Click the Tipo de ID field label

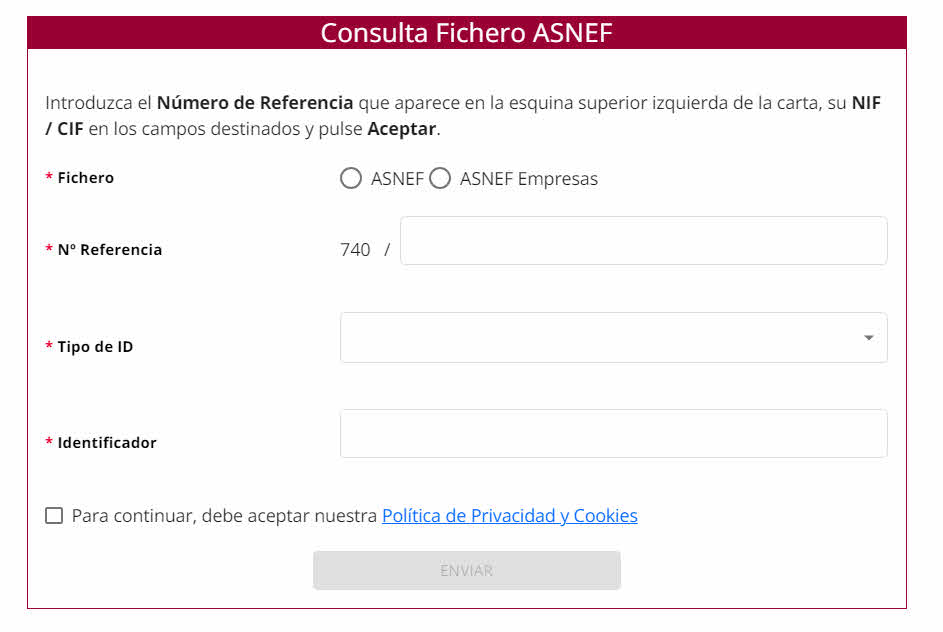(x=95, y=347)
